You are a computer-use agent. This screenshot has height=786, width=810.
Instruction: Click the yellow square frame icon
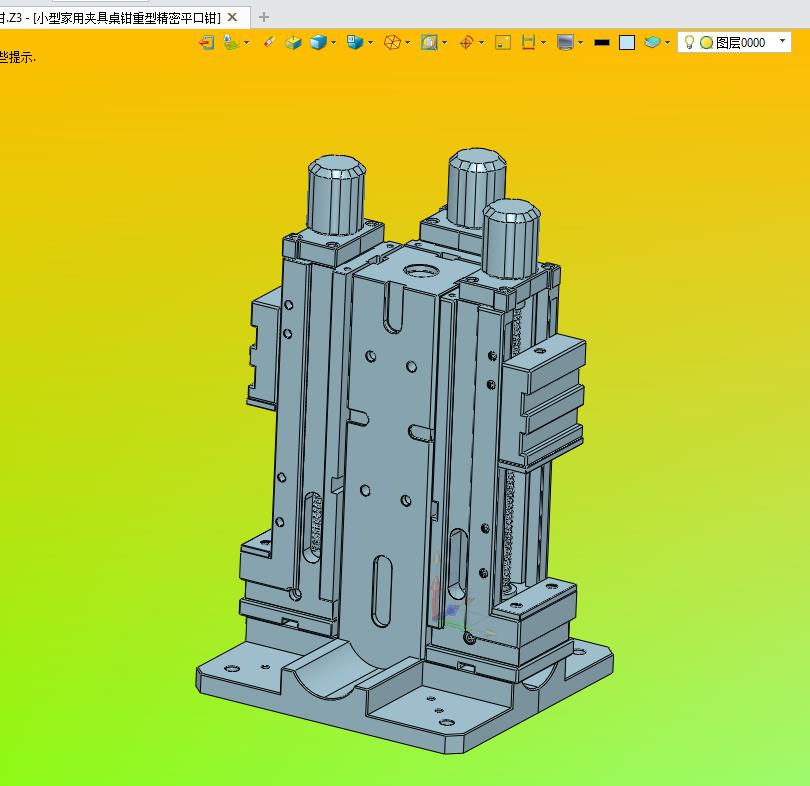(503, 42)
